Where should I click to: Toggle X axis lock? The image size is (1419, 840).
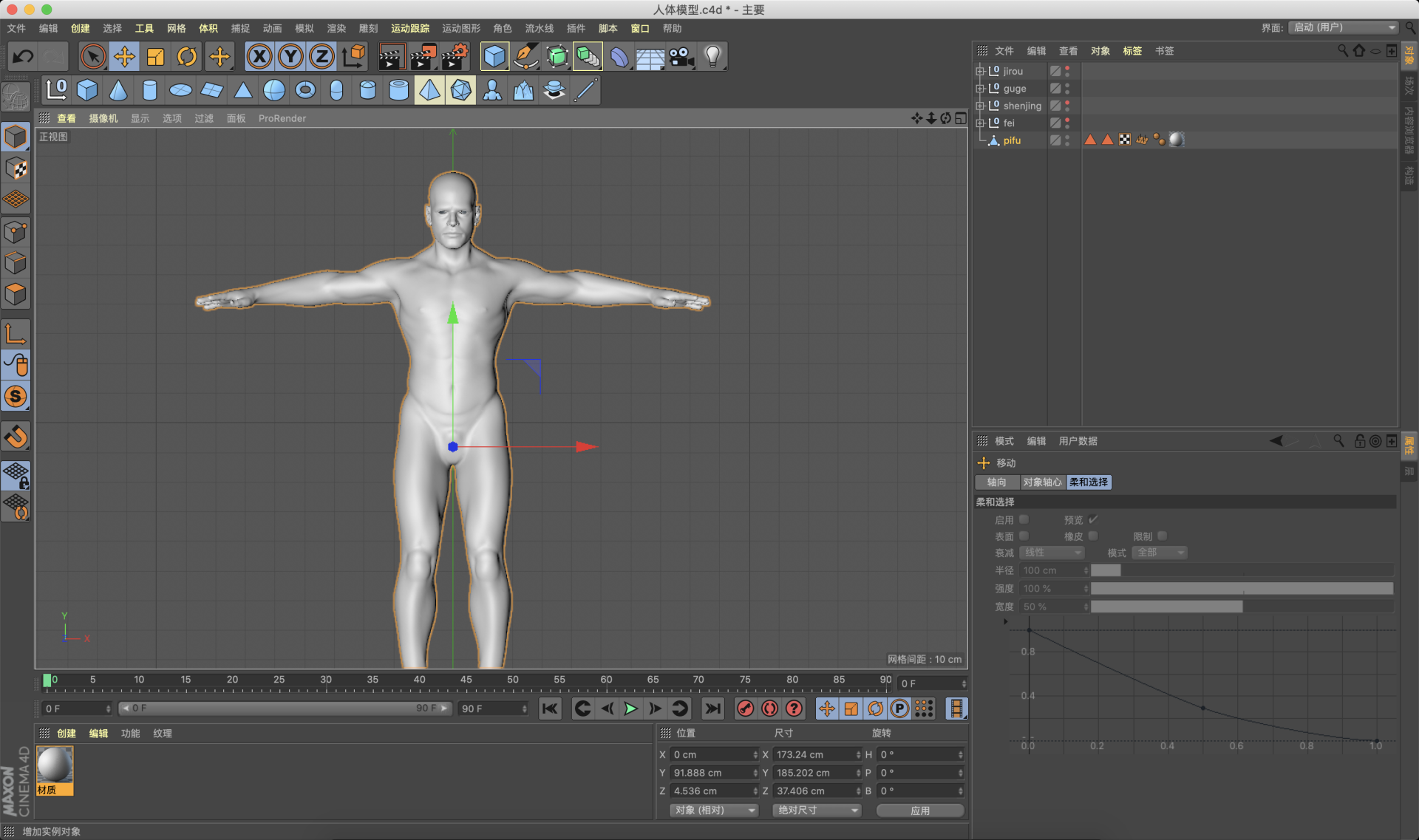tap(259, 56)
